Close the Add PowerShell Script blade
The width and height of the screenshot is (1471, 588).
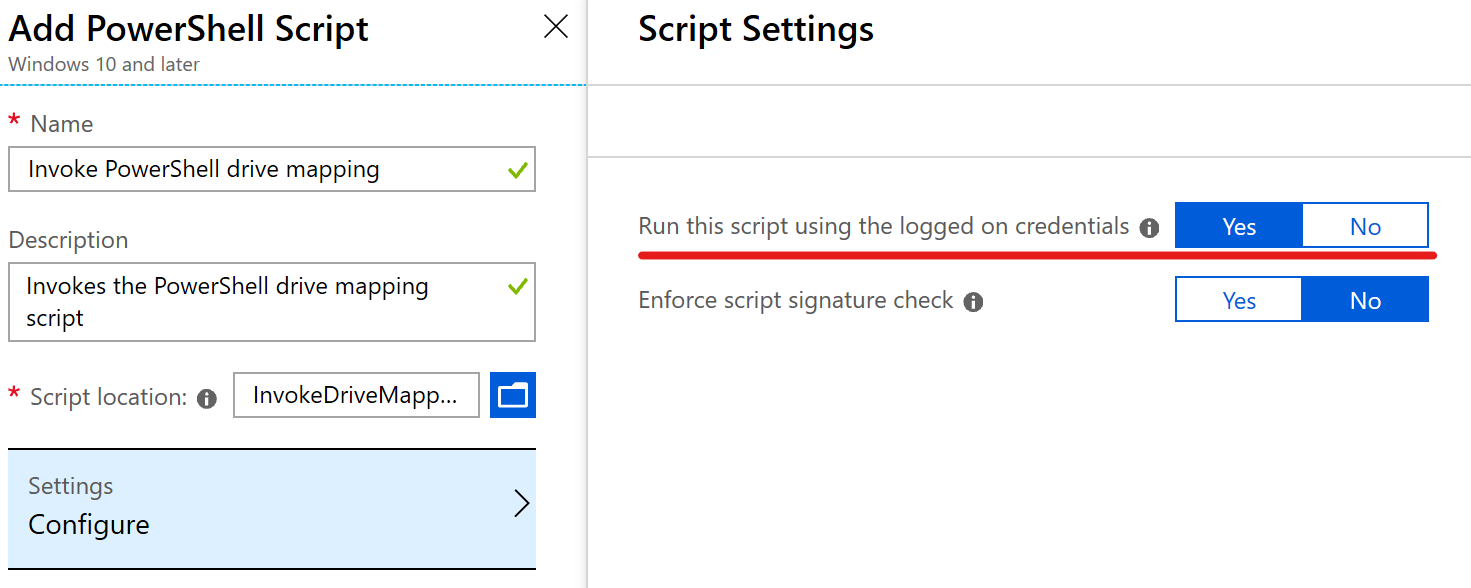[556, 27]
